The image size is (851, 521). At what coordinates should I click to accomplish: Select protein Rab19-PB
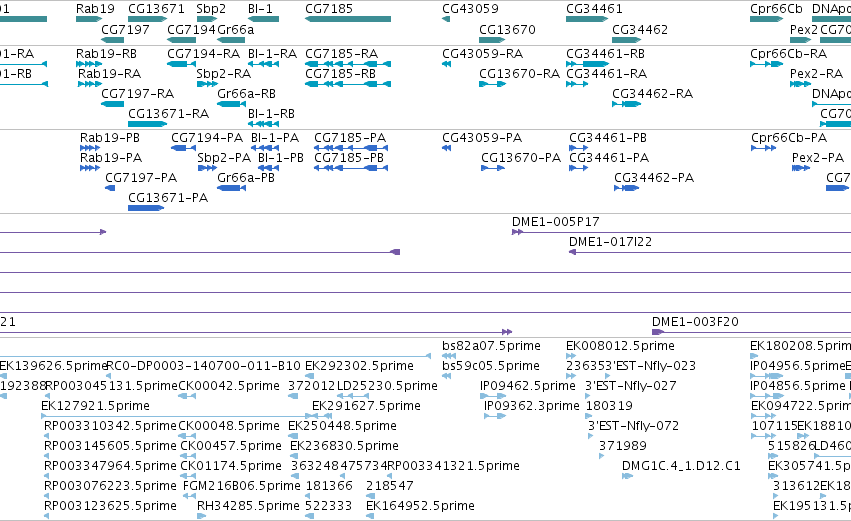(x=90, y=148)
